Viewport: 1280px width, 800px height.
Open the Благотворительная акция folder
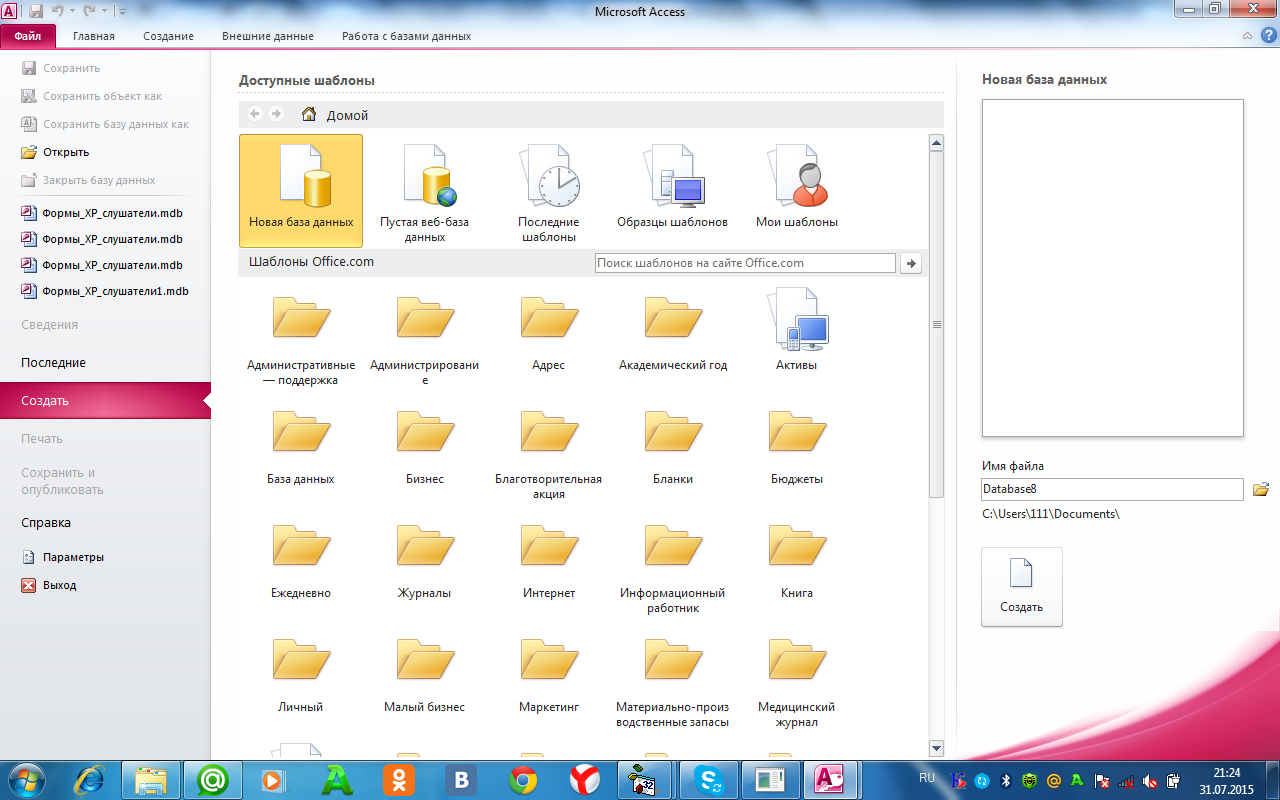tap(549, 454)
